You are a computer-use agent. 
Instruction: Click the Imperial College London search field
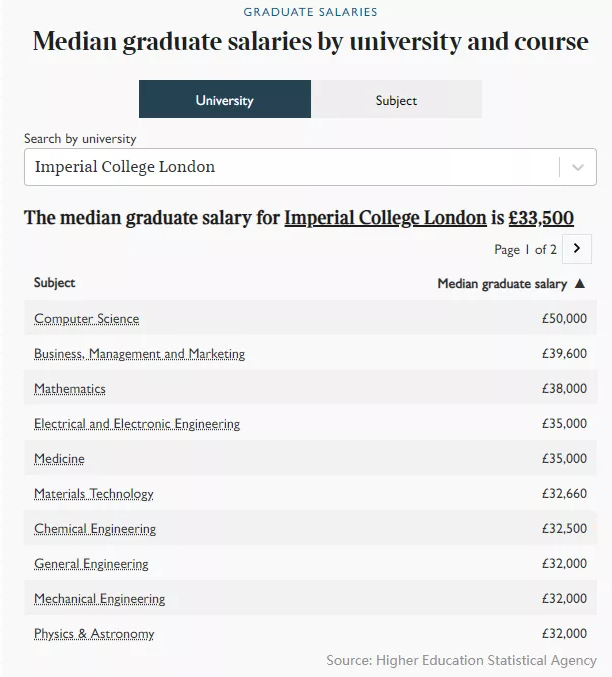click(290, 167)
